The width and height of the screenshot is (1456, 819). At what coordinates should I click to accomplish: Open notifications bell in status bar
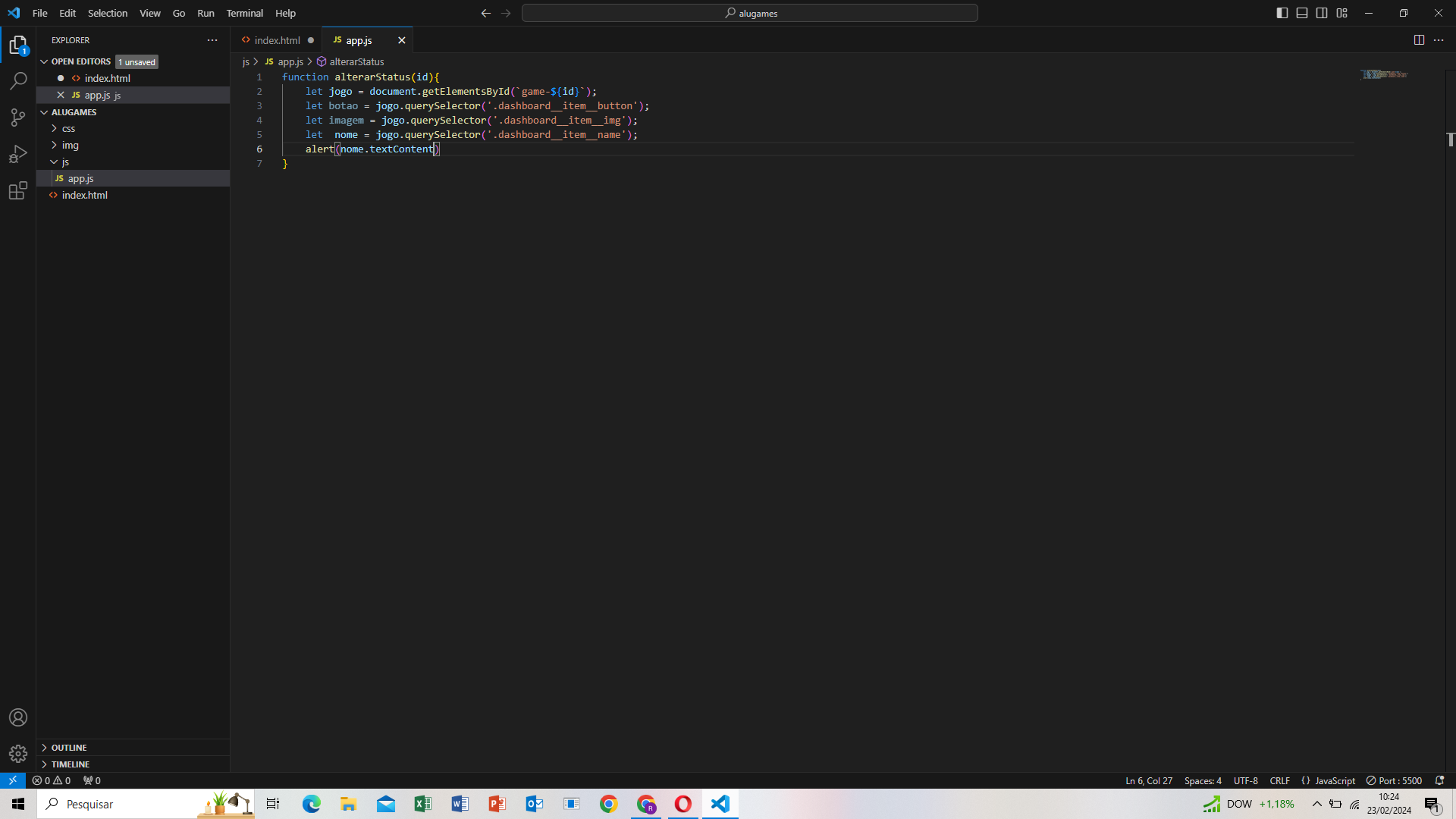1439,780
